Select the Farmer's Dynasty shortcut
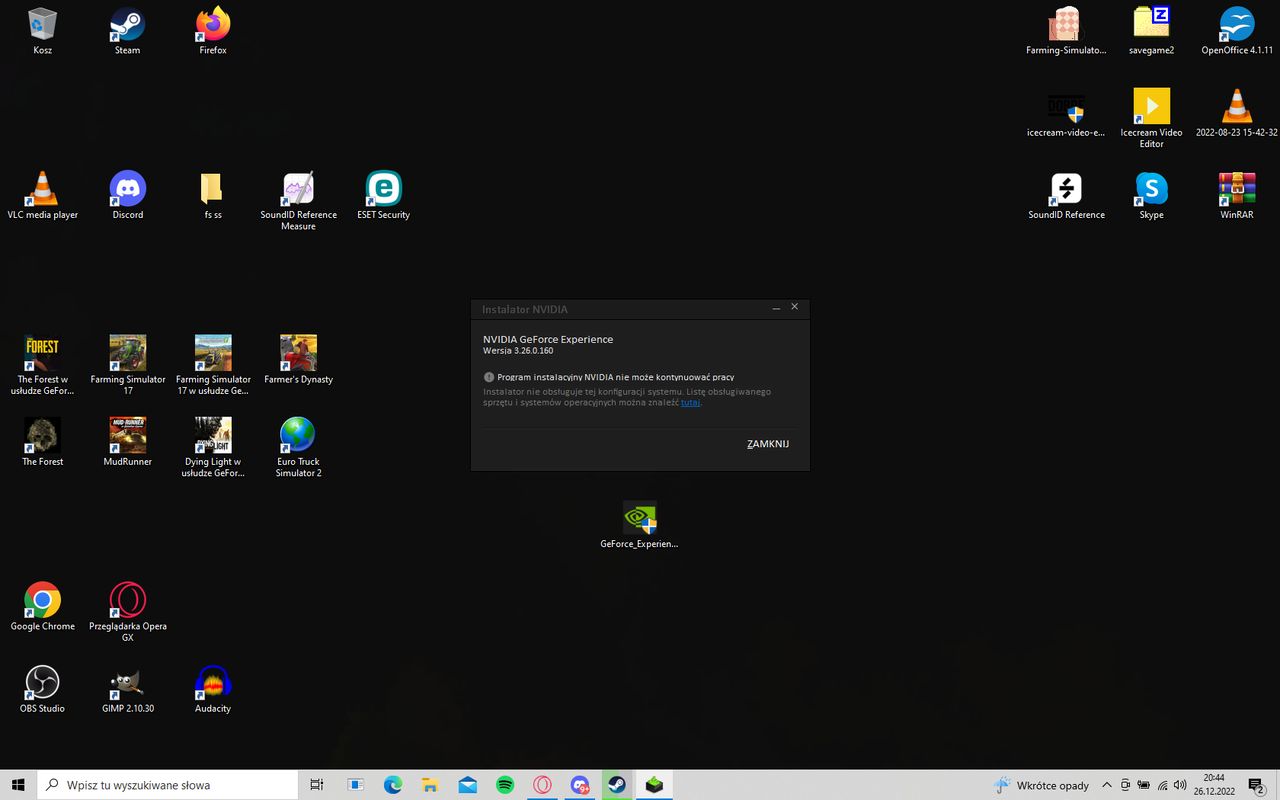 click(x=298, y=360)
